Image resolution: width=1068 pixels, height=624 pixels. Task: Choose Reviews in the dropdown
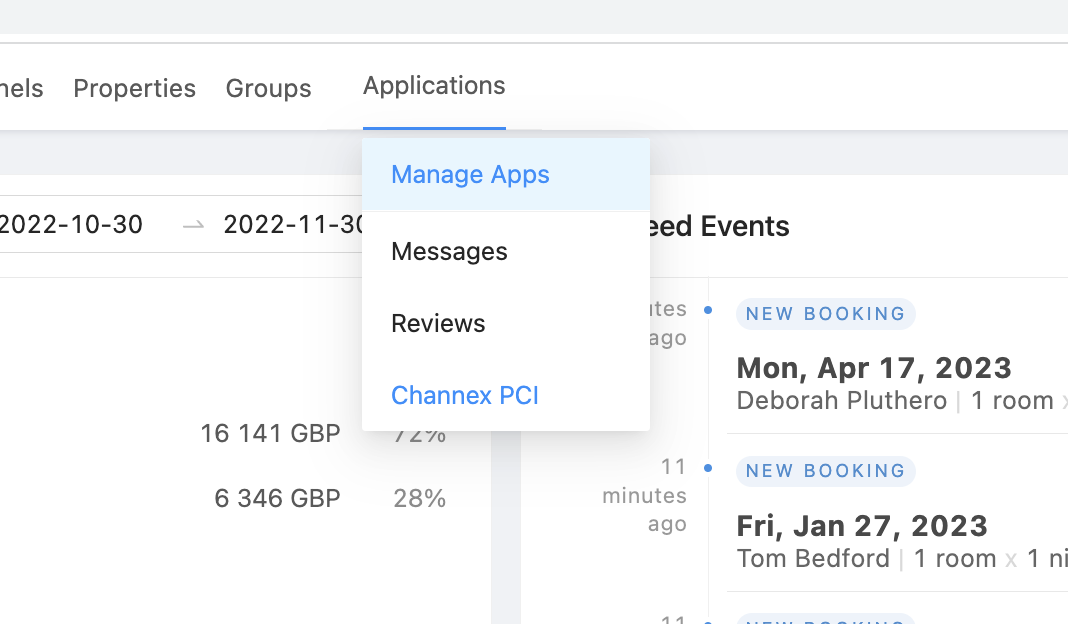[438, 323]
